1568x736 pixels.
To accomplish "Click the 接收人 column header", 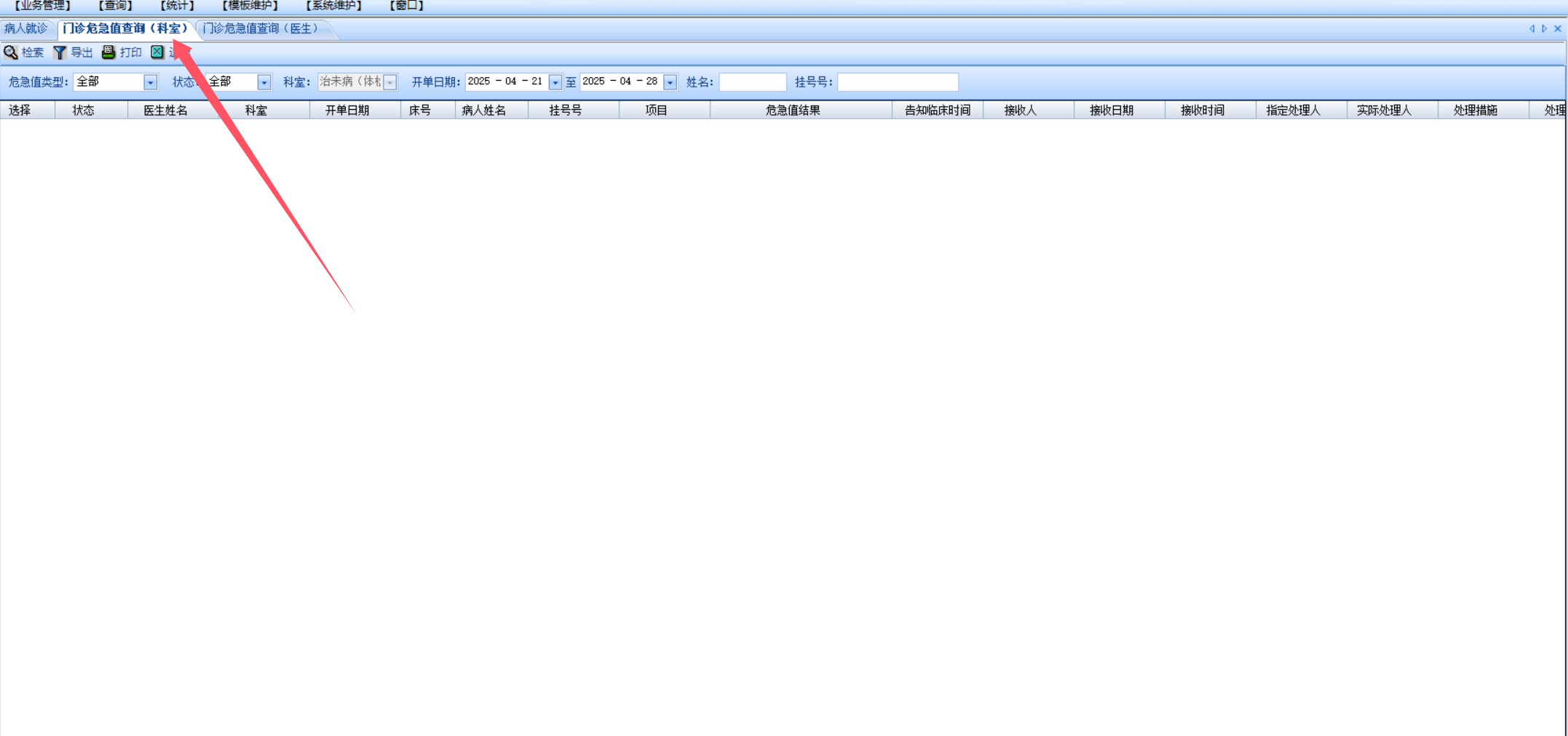I will 1029,110.
